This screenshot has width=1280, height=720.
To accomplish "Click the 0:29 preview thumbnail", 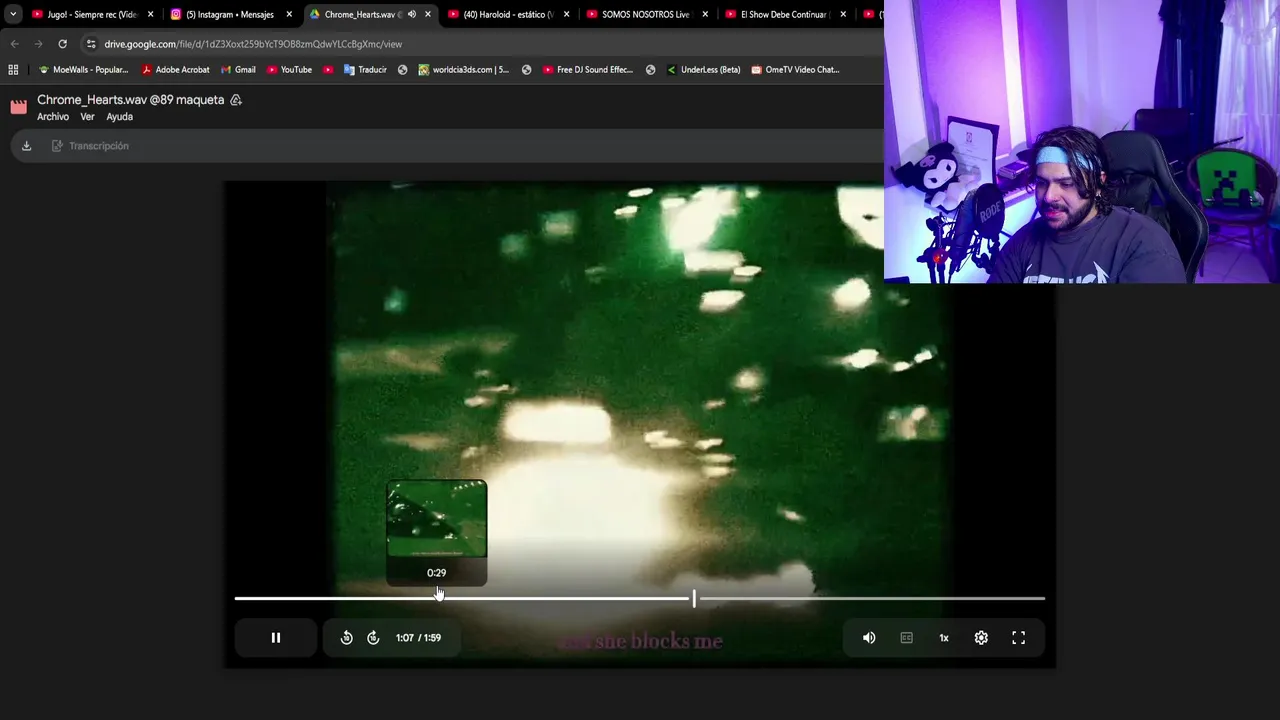I will click(x=437, y=519).
